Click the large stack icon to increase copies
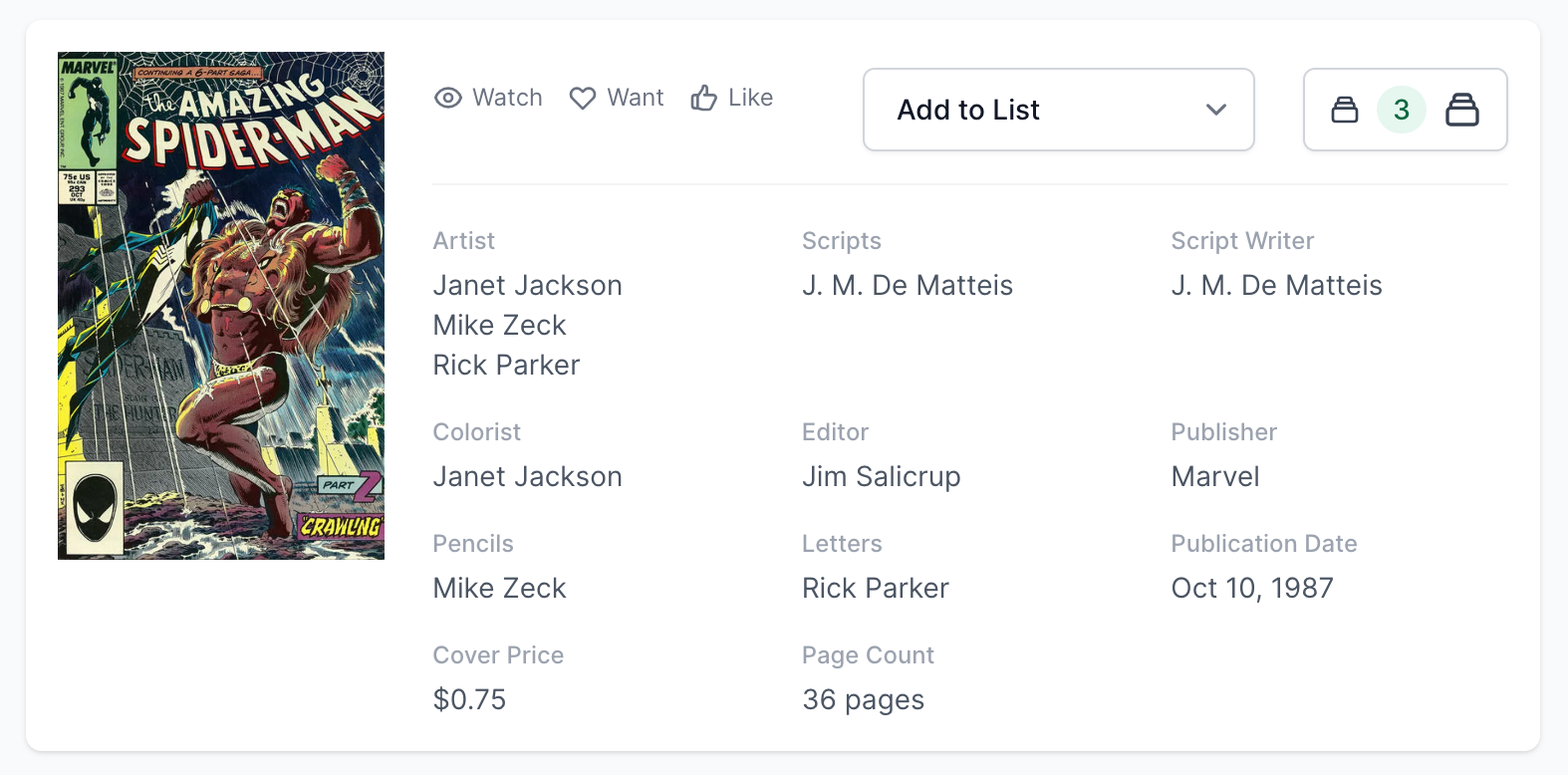The width and height of the screenshot is (1568, 775). click(x=1461, y=110)
